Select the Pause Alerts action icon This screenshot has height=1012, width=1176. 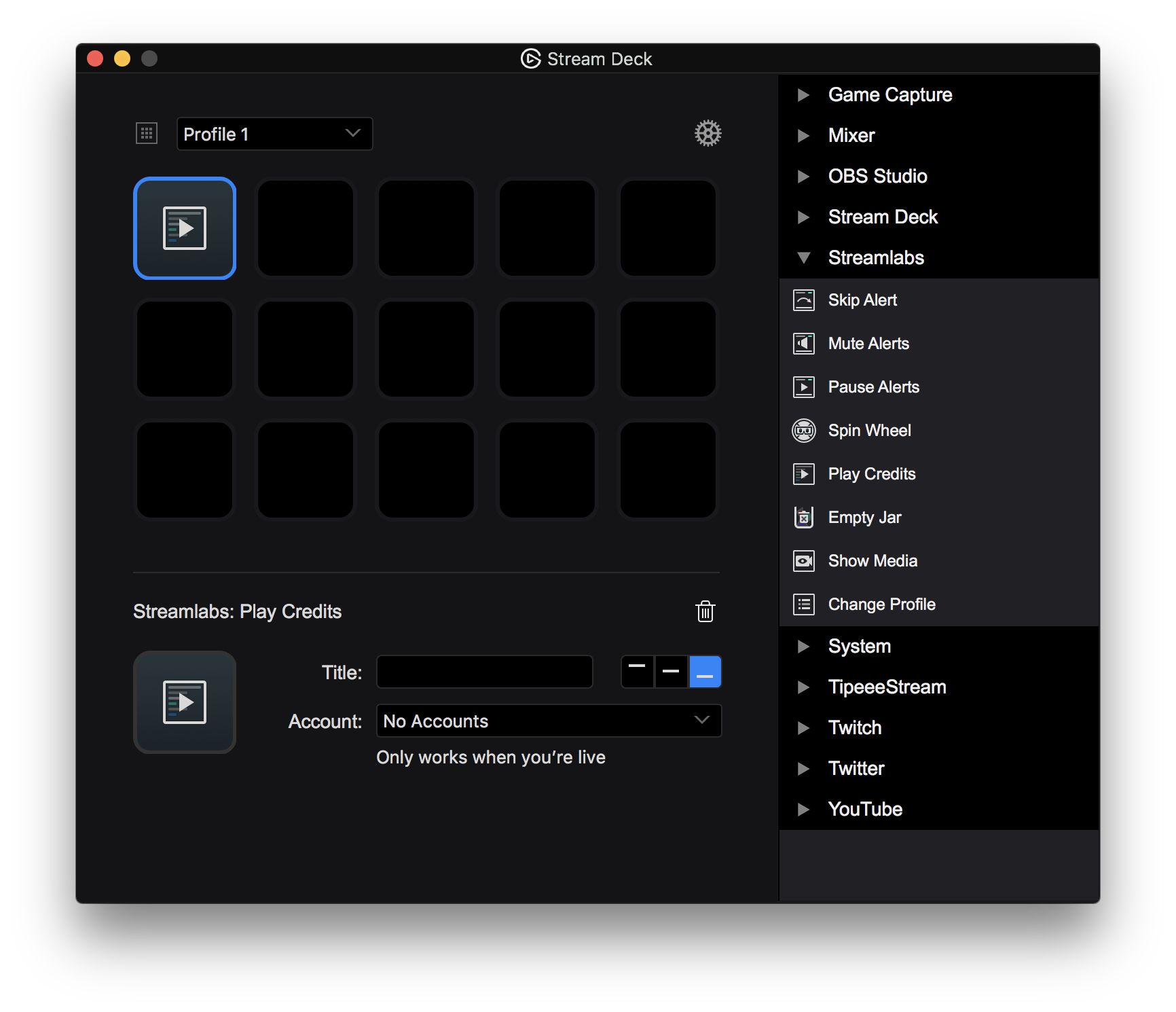tap(804, 386)
